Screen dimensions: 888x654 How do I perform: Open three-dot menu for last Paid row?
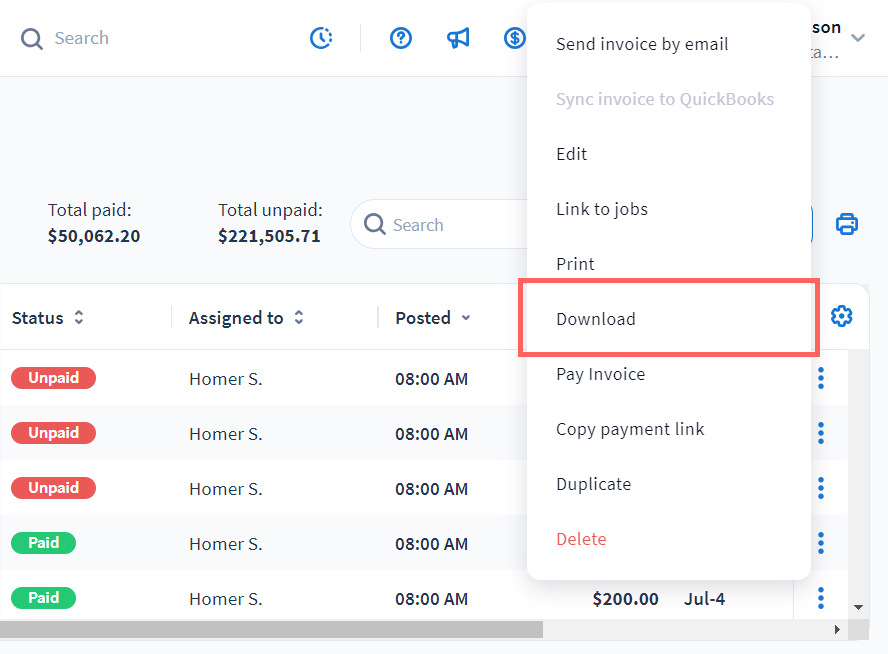tap(821, 598)
